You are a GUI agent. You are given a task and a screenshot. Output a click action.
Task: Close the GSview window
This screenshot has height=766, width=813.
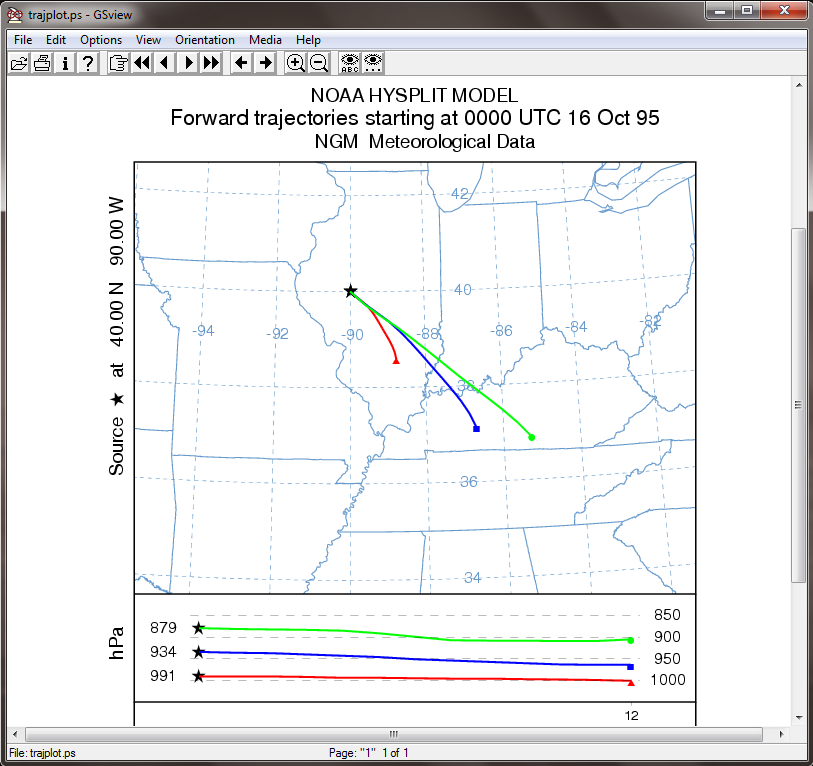coord(784,11)
